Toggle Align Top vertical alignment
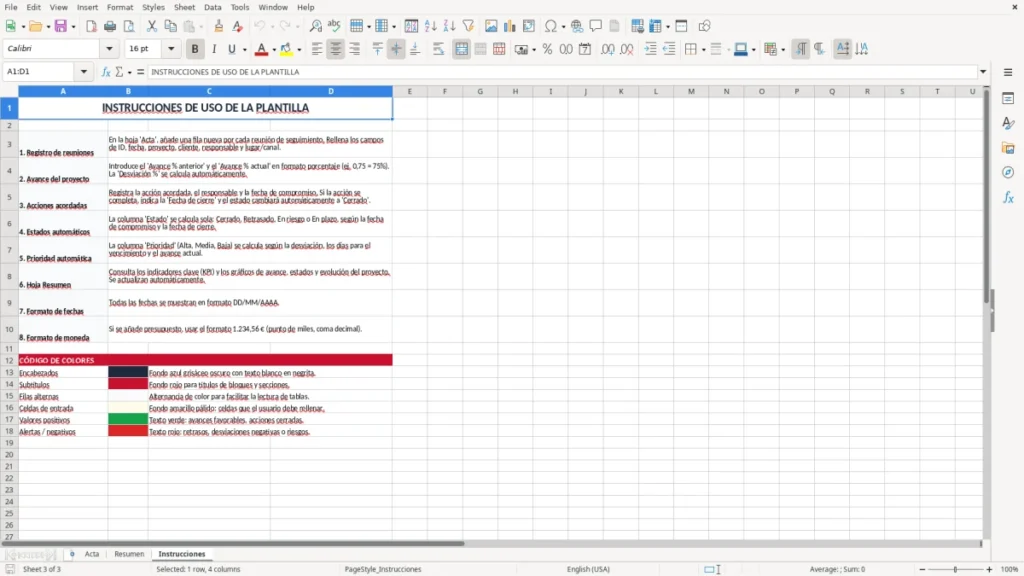Image resolution: width=1024 pixels, height=576 pixels. 377,49
